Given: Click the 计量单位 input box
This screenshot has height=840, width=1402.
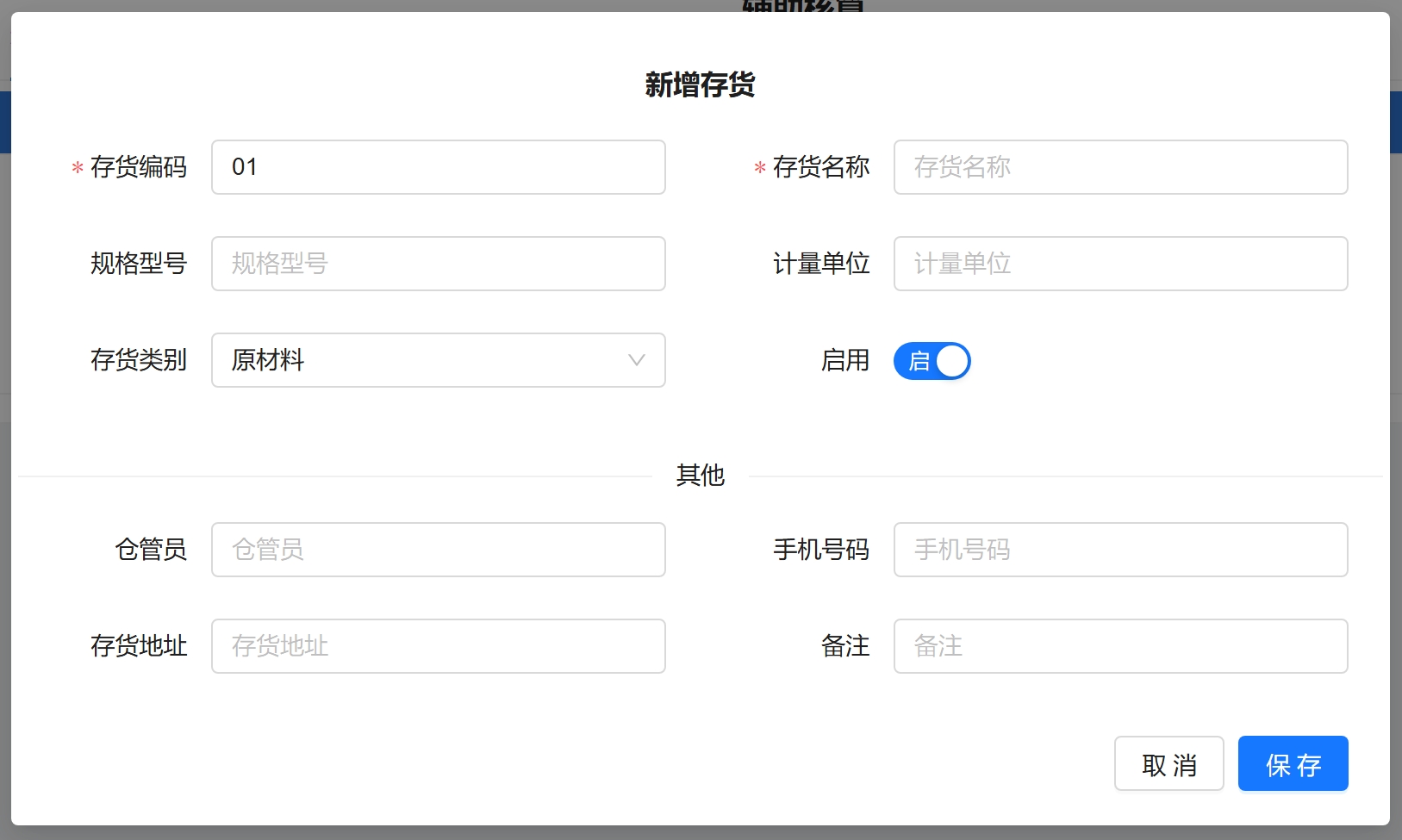Looking at the screenshot, I should pyautogui.click(x=1120, y=264).
